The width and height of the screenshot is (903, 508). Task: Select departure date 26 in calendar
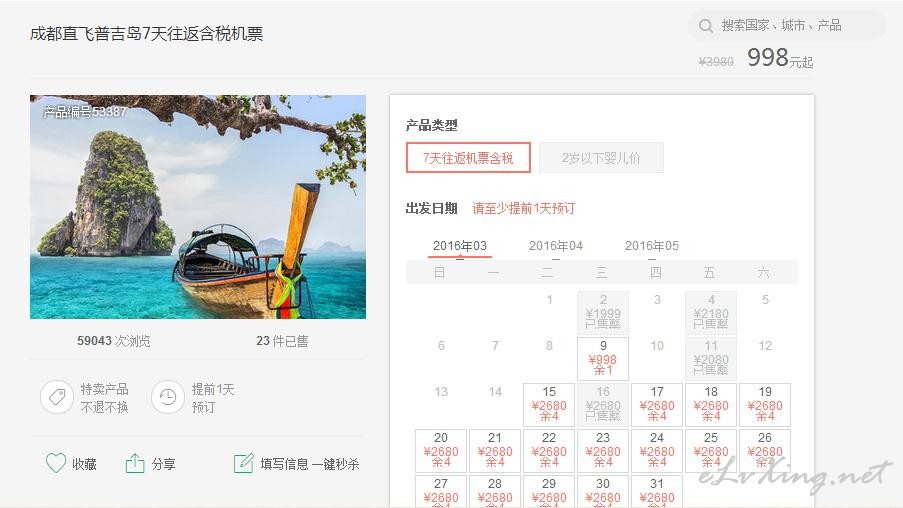pos(765,450)
